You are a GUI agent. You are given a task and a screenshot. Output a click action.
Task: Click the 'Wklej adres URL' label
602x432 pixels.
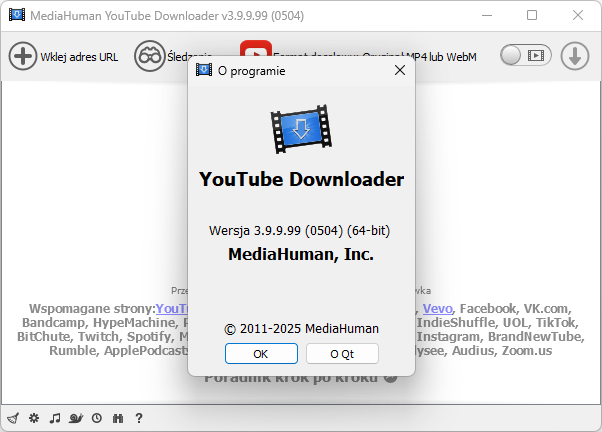click(x=79, y=57)
